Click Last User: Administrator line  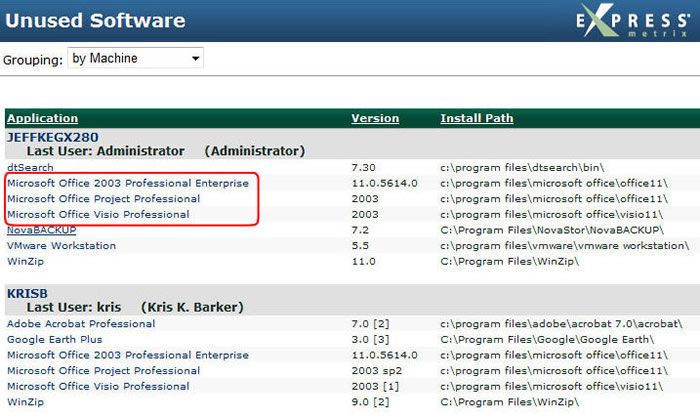pos(166,151)
